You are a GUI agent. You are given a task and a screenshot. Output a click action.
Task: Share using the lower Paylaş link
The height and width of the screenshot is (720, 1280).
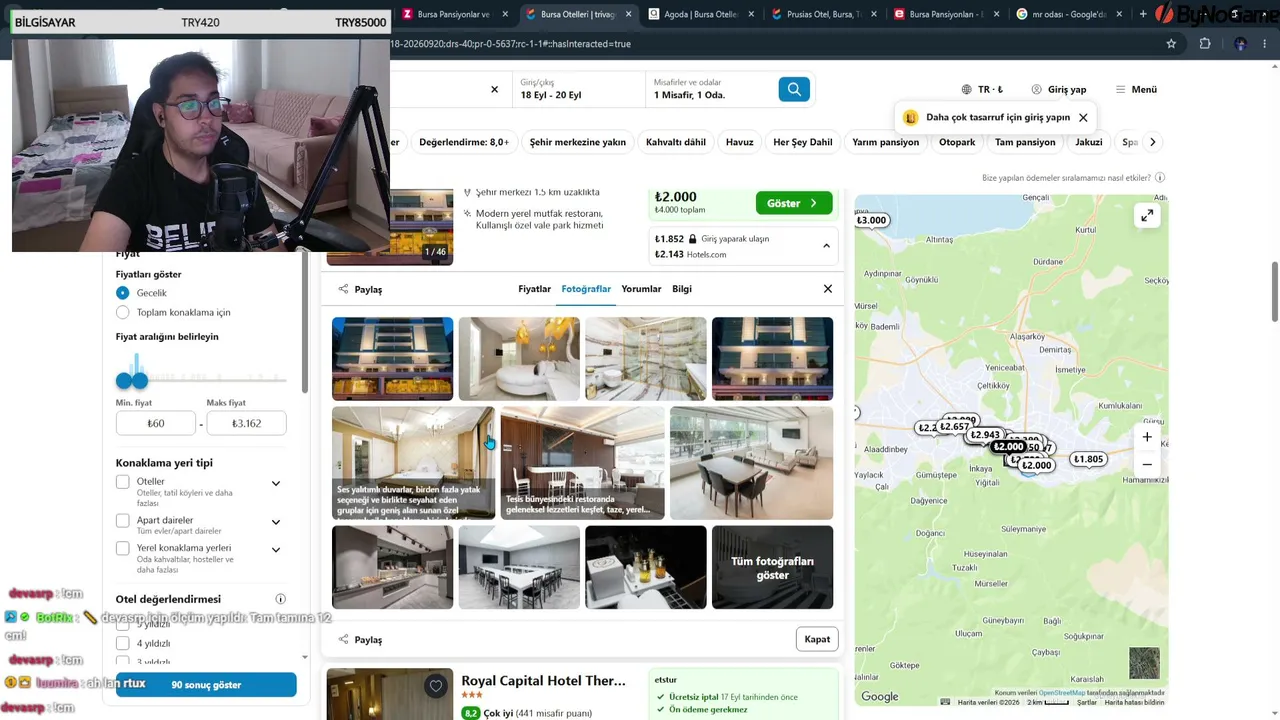pos(360,640)
